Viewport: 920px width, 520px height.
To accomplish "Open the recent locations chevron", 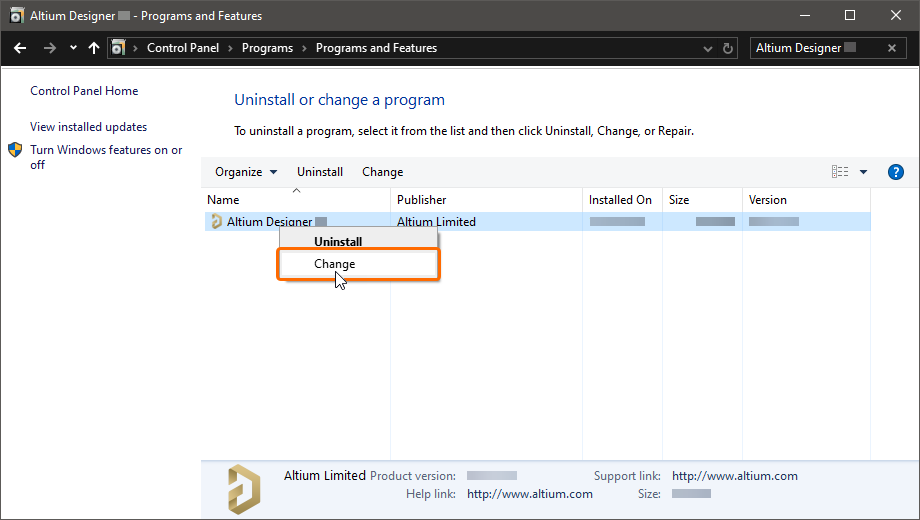I will coord(73,48).
